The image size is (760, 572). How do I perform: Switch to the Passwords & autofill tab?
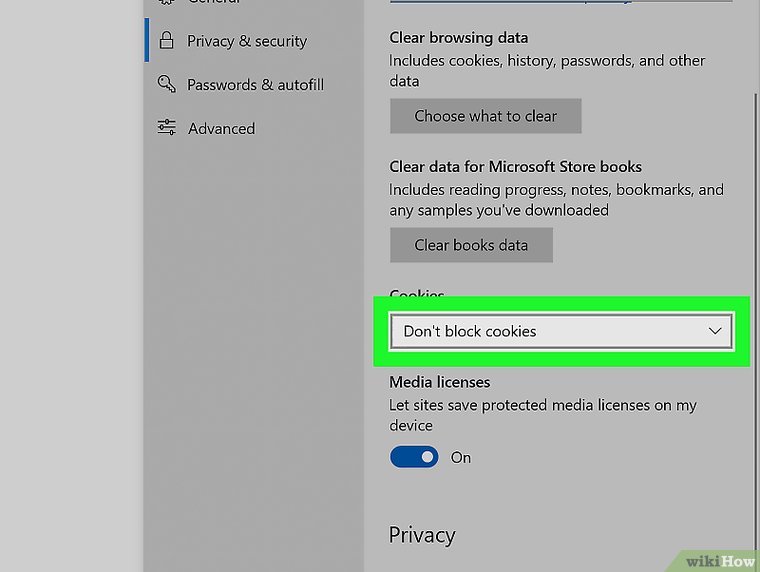[x=255, y=85]
